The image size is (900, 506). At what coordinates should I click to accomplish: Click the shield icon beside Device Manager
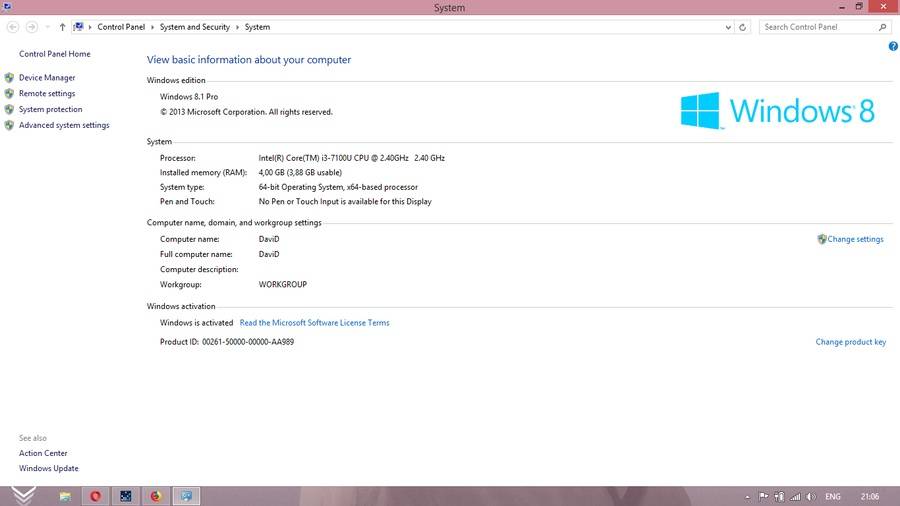pyautogui.click(x=9, y=77)
